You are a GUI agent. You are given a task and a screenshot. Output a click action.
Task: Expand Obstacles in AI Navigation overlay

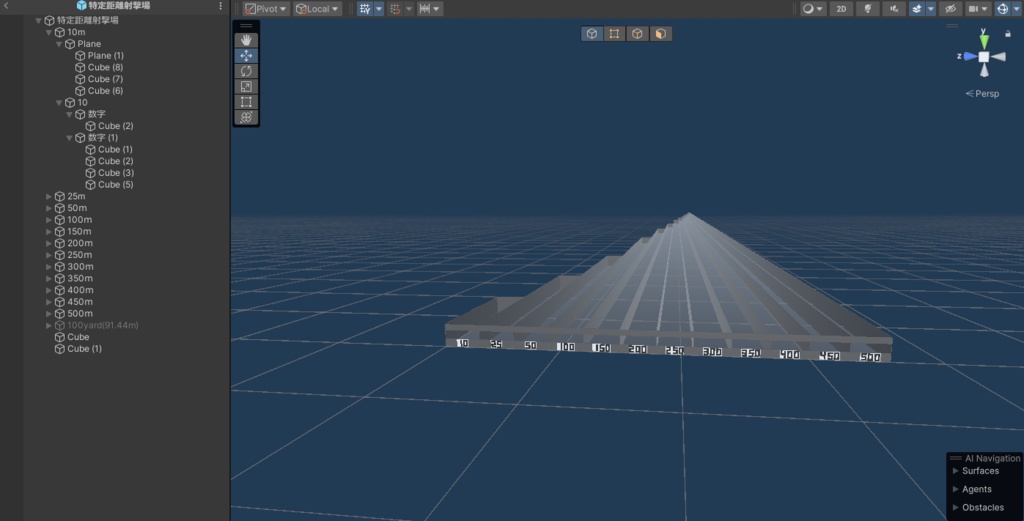pos(955,507)
